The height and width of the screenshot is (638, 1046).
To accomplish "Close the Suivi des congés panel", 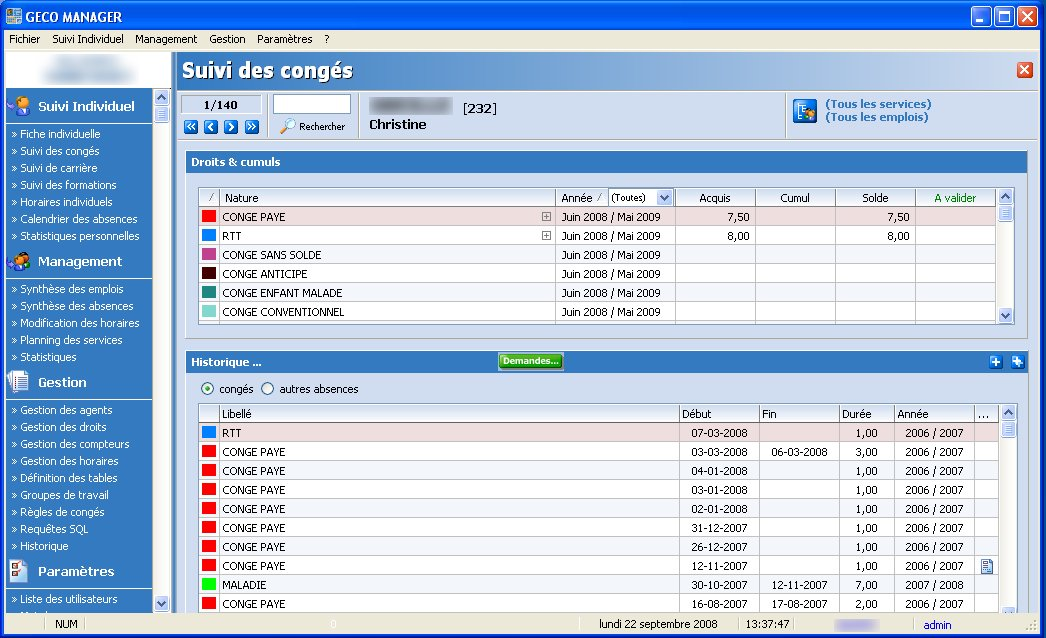I will coord(1024,70).
